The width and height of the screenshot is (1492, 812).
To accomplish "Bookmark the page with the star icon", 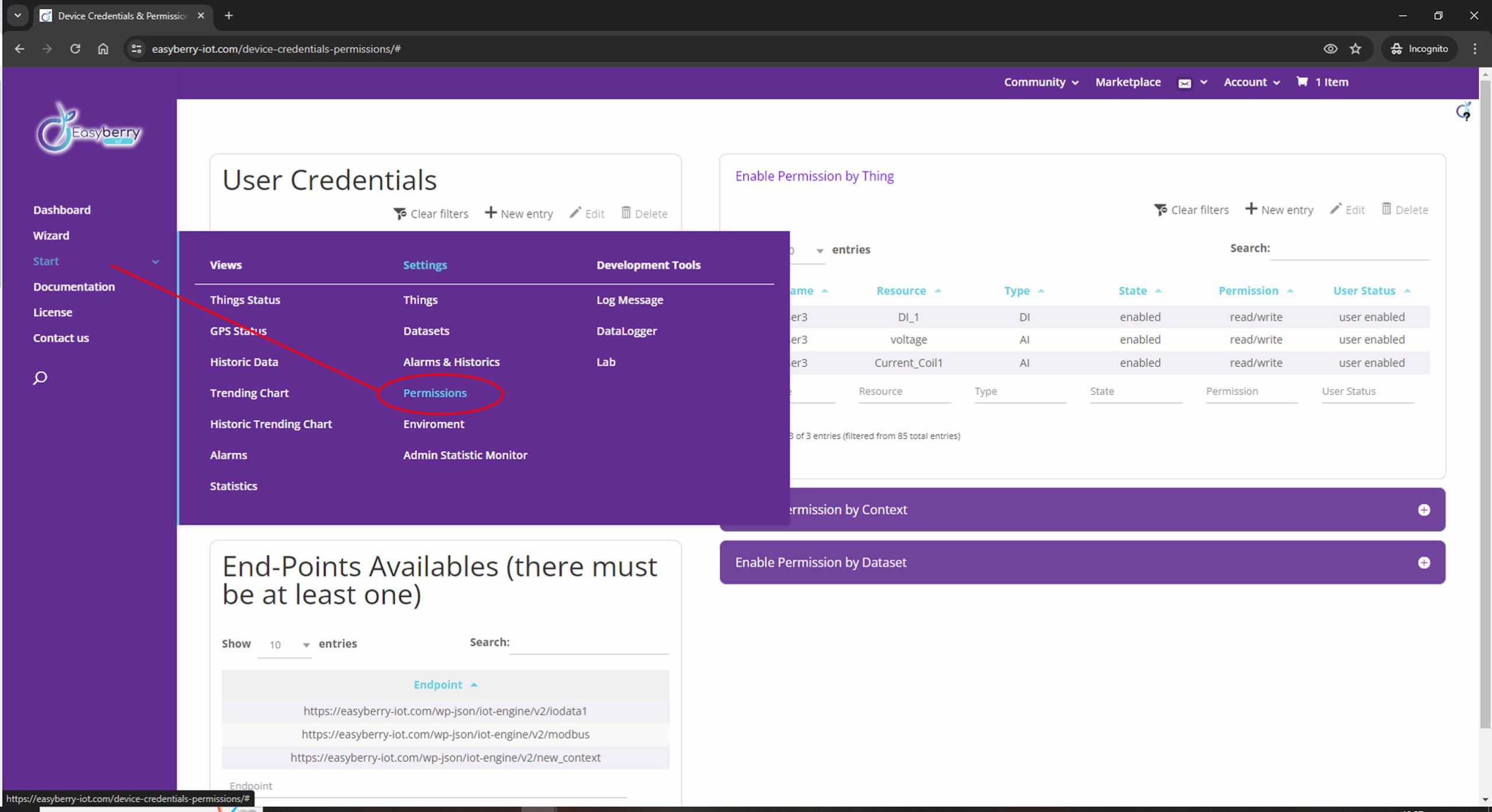I will point(1356,49).
